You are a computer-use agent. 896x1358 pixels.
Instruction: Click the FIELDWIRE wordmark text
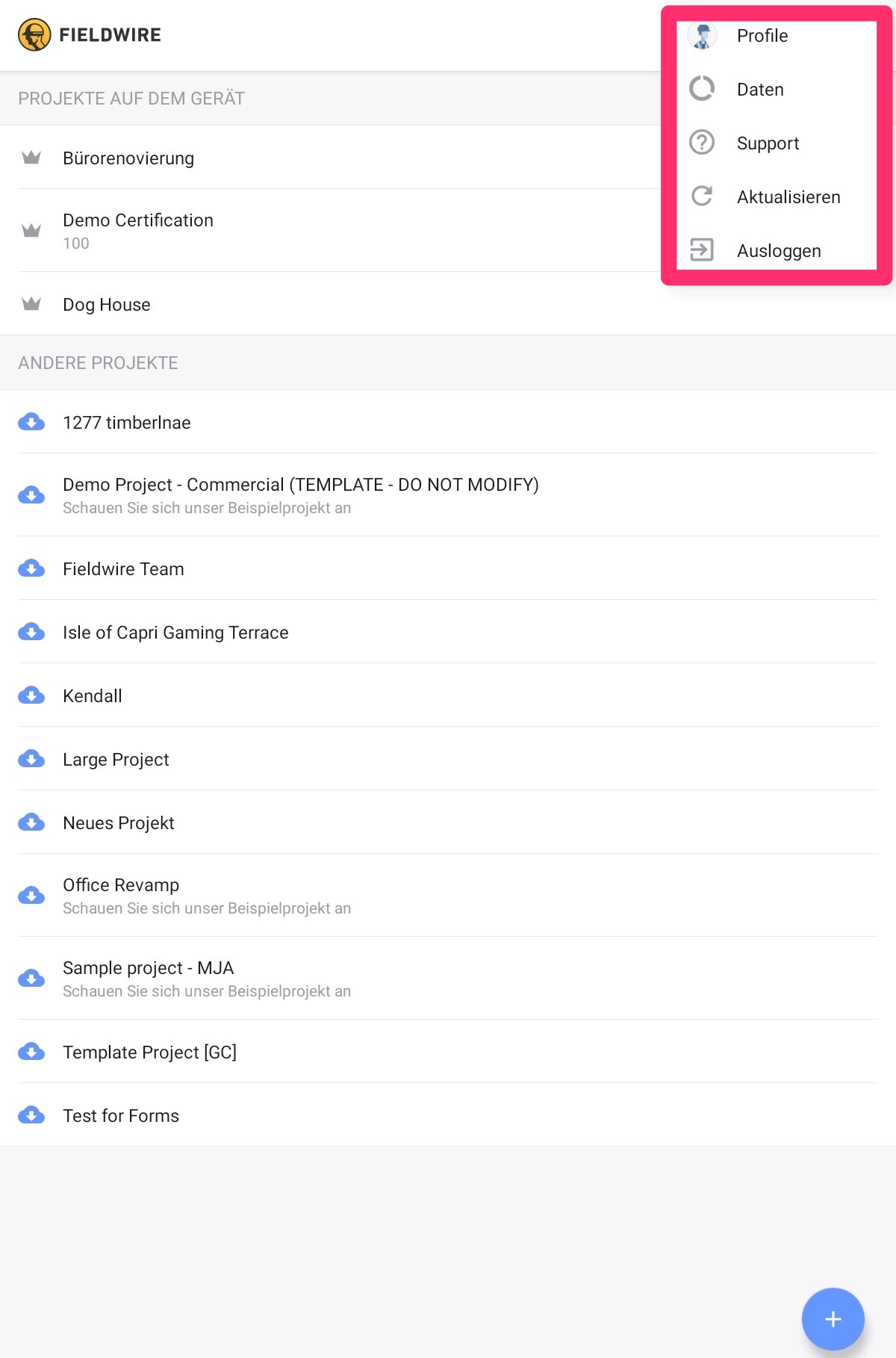pyautogui.click(x=110, y=35)
